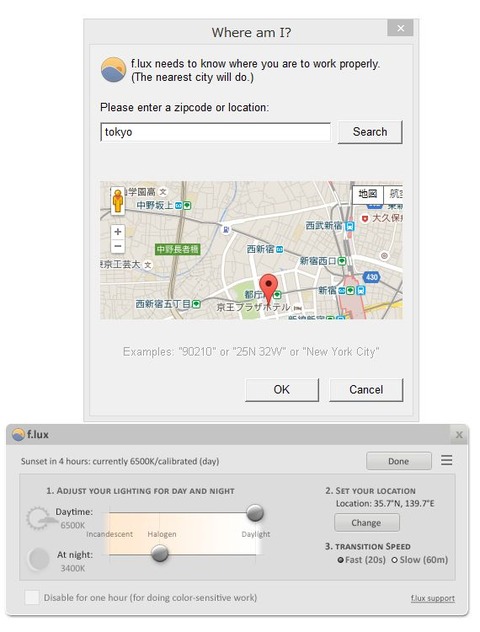
Task: Click the Halogen label under the slider
Action: [162, 534]
